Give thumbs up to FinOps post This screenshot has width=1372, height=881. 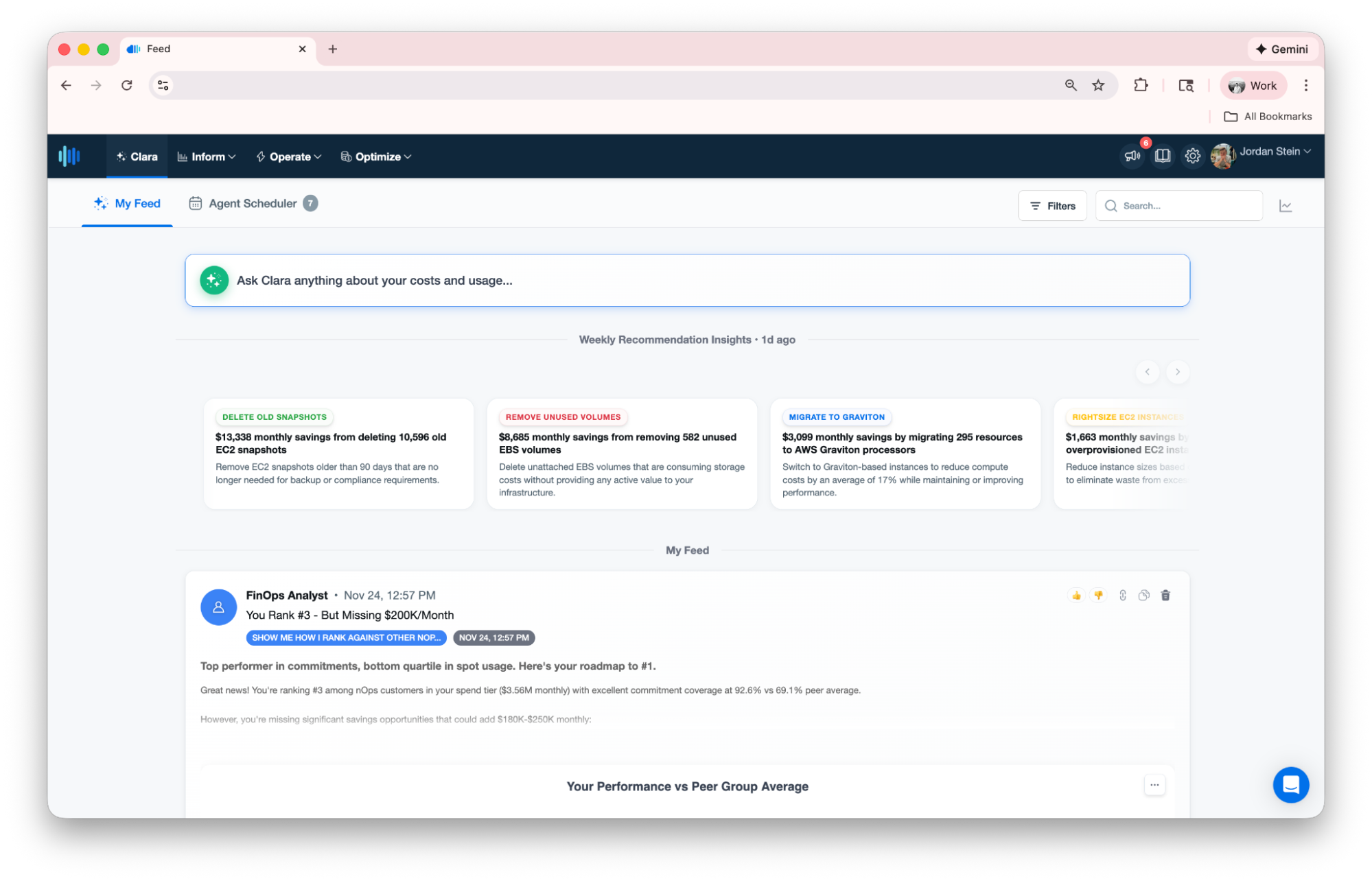coord(1076,596)
